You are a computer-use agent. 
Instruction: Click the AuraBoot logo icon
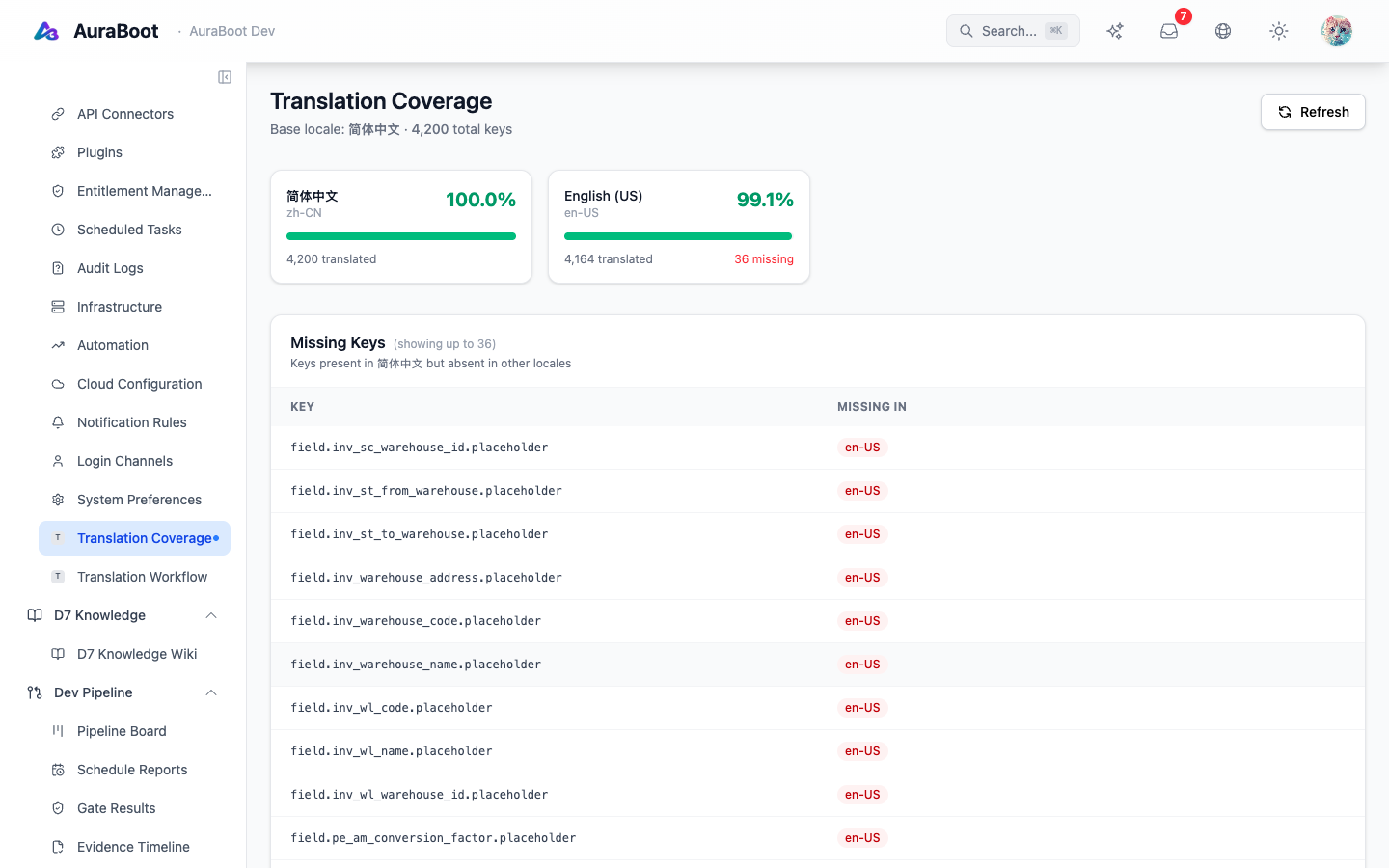pyautogui.click(x=46, y=31)
